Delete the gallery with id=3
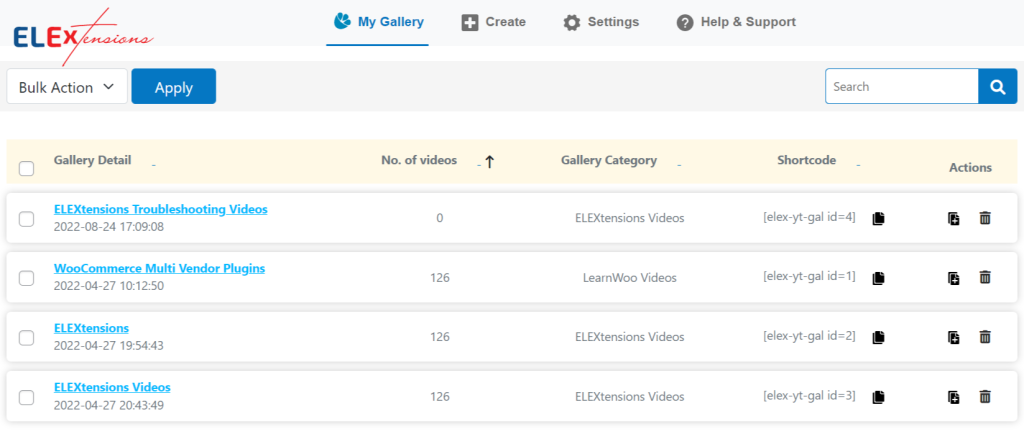The height and width of the screenshot is (435, 1024). coord(985,396)
